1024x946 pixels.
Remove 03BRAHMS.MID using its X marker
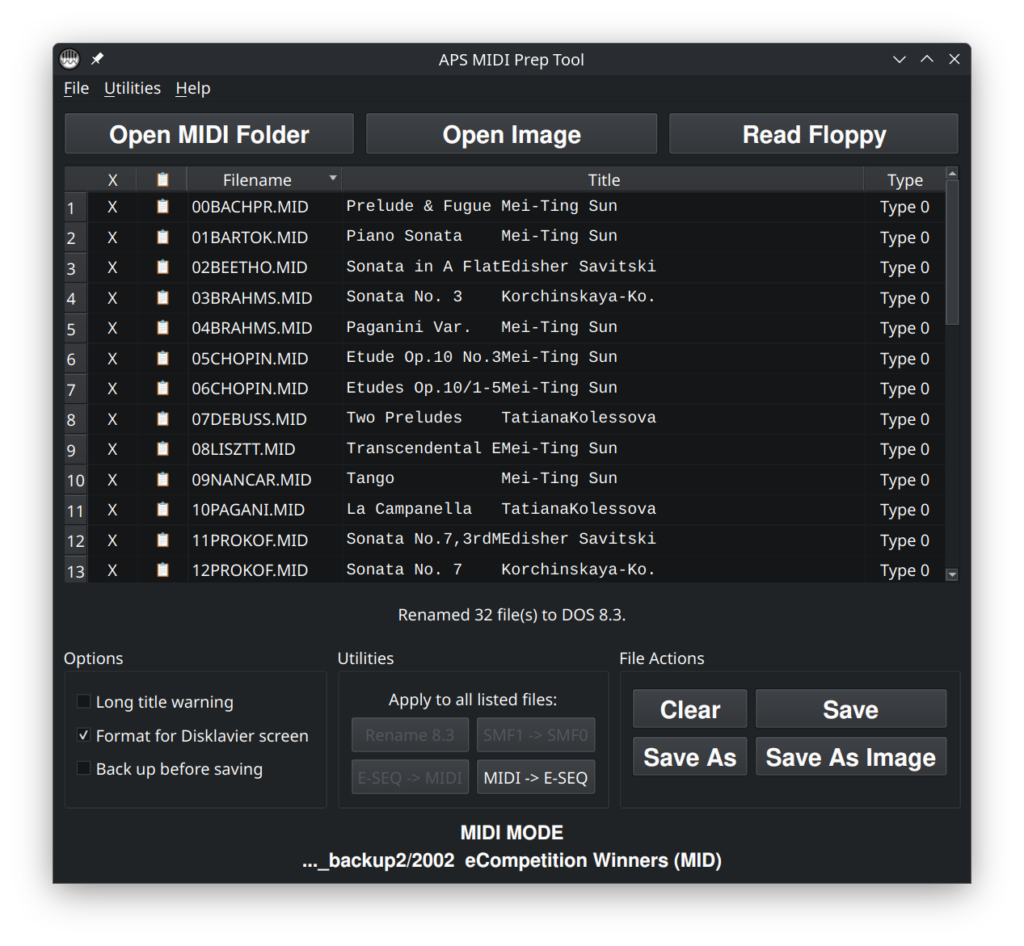pos(112,297)
